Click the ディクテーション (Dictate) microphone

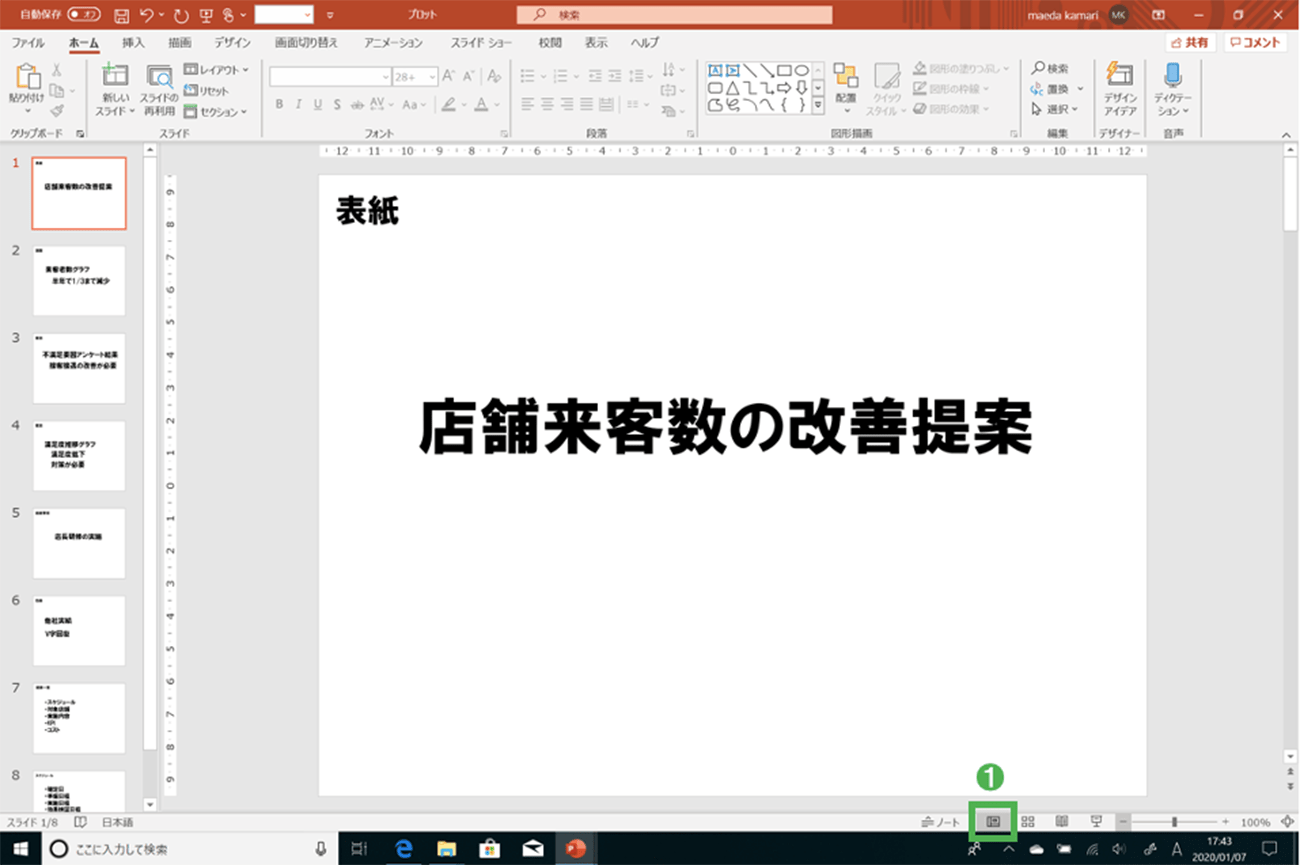[x=1173, y=89]
